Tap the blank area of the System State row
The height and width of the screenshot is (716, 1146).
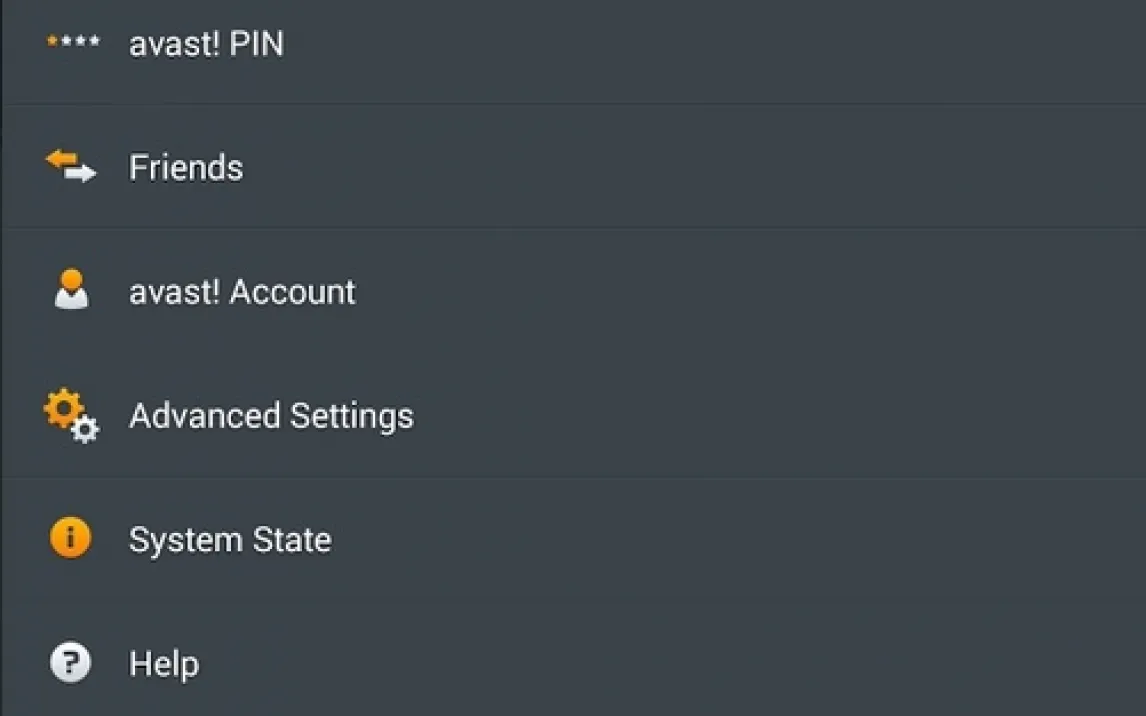point(700,540)
